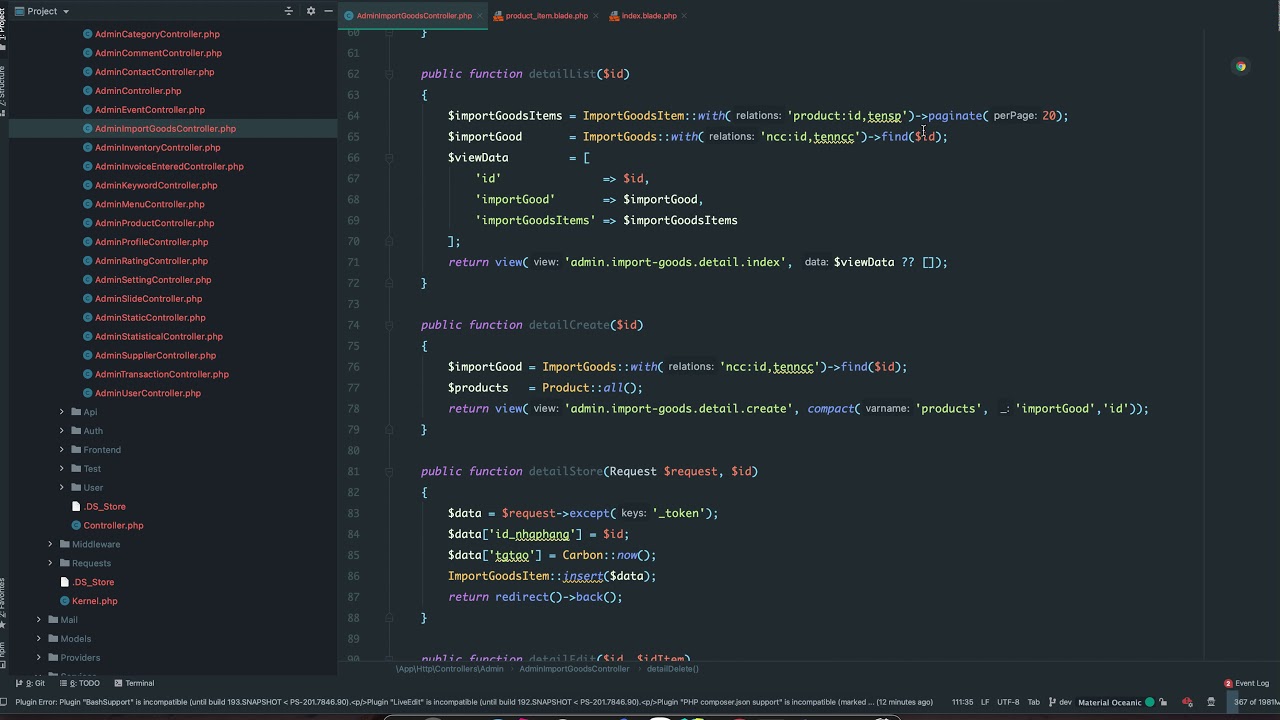
Task: Open AdminTransactionController.php file
Action: [162, 374]
